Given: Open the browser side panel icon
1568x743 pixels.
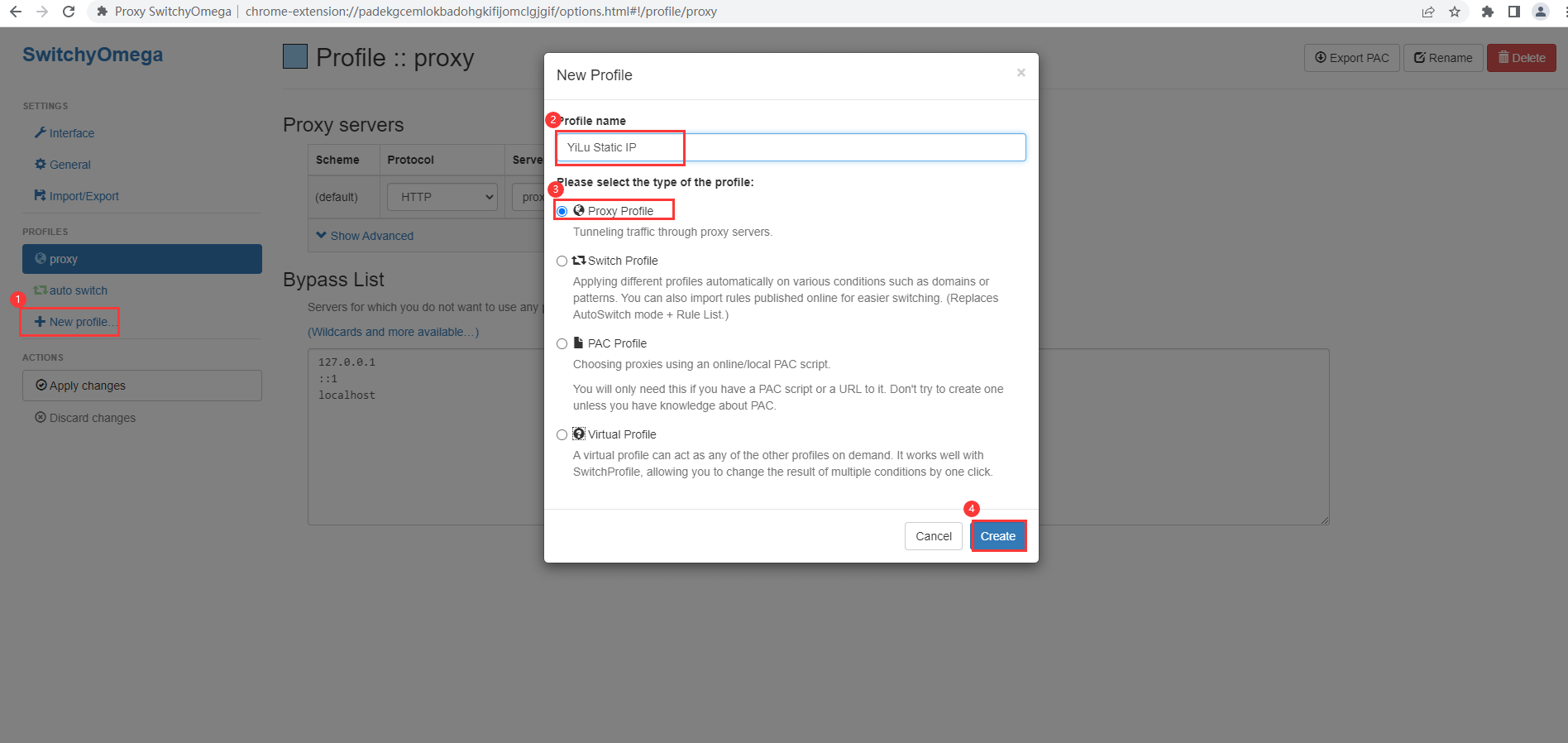Looking at the screenshot, I should coord(1513,12).
